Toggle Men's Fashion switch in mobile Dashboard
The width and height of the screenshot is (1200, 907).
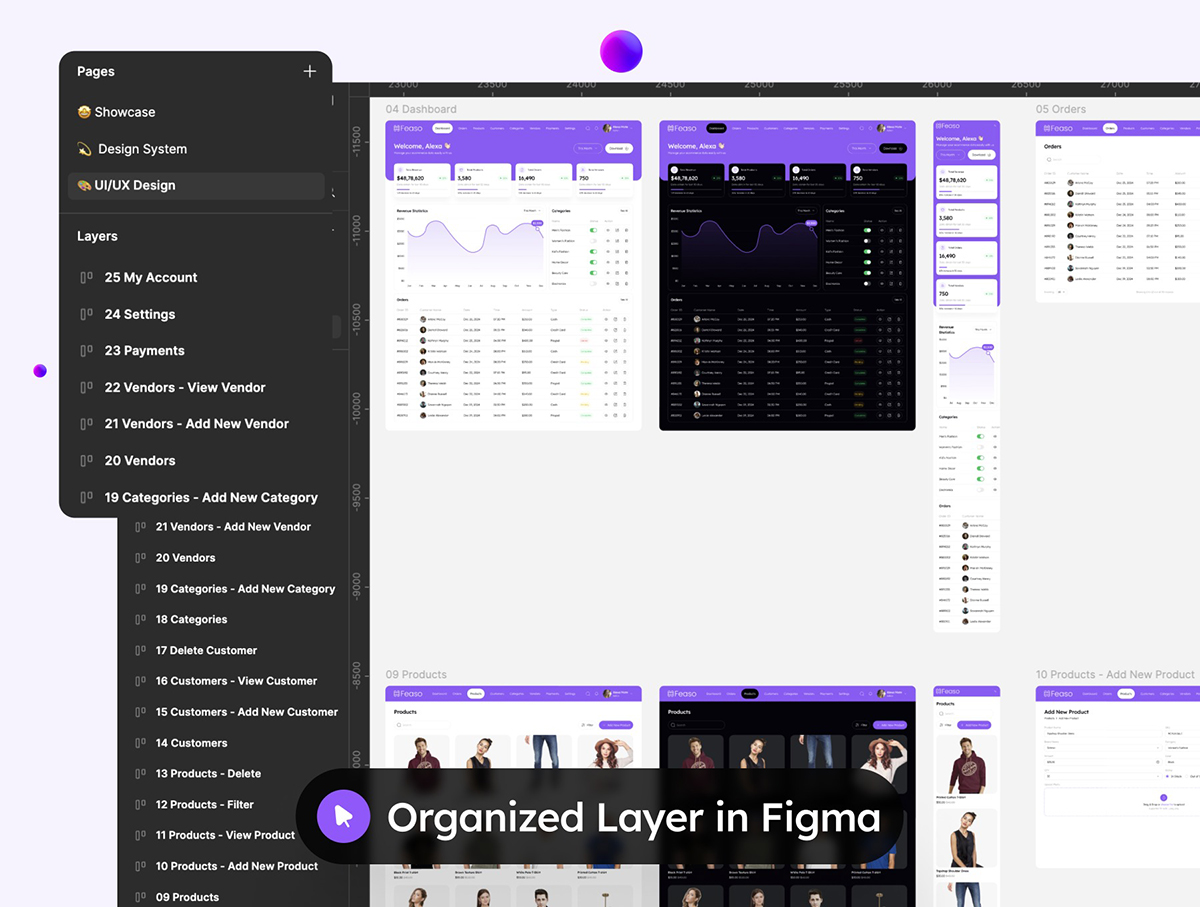[981, 436]
